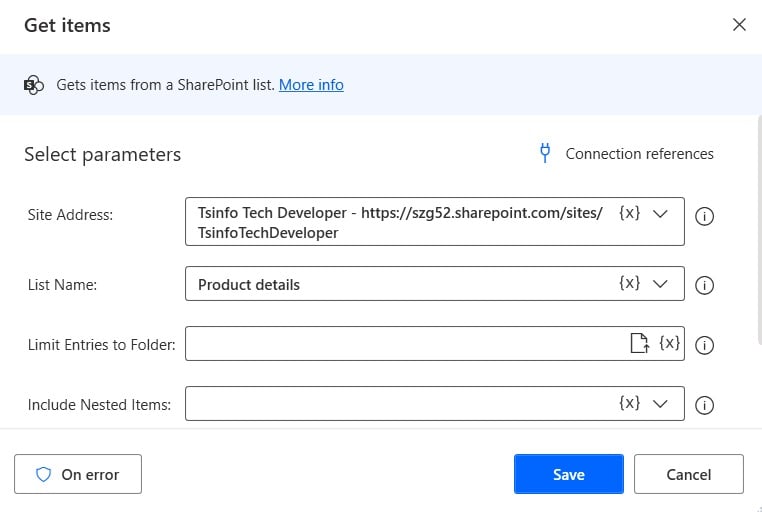
Task: Click the plug icon for connection references
Action: tap(545, 153)
